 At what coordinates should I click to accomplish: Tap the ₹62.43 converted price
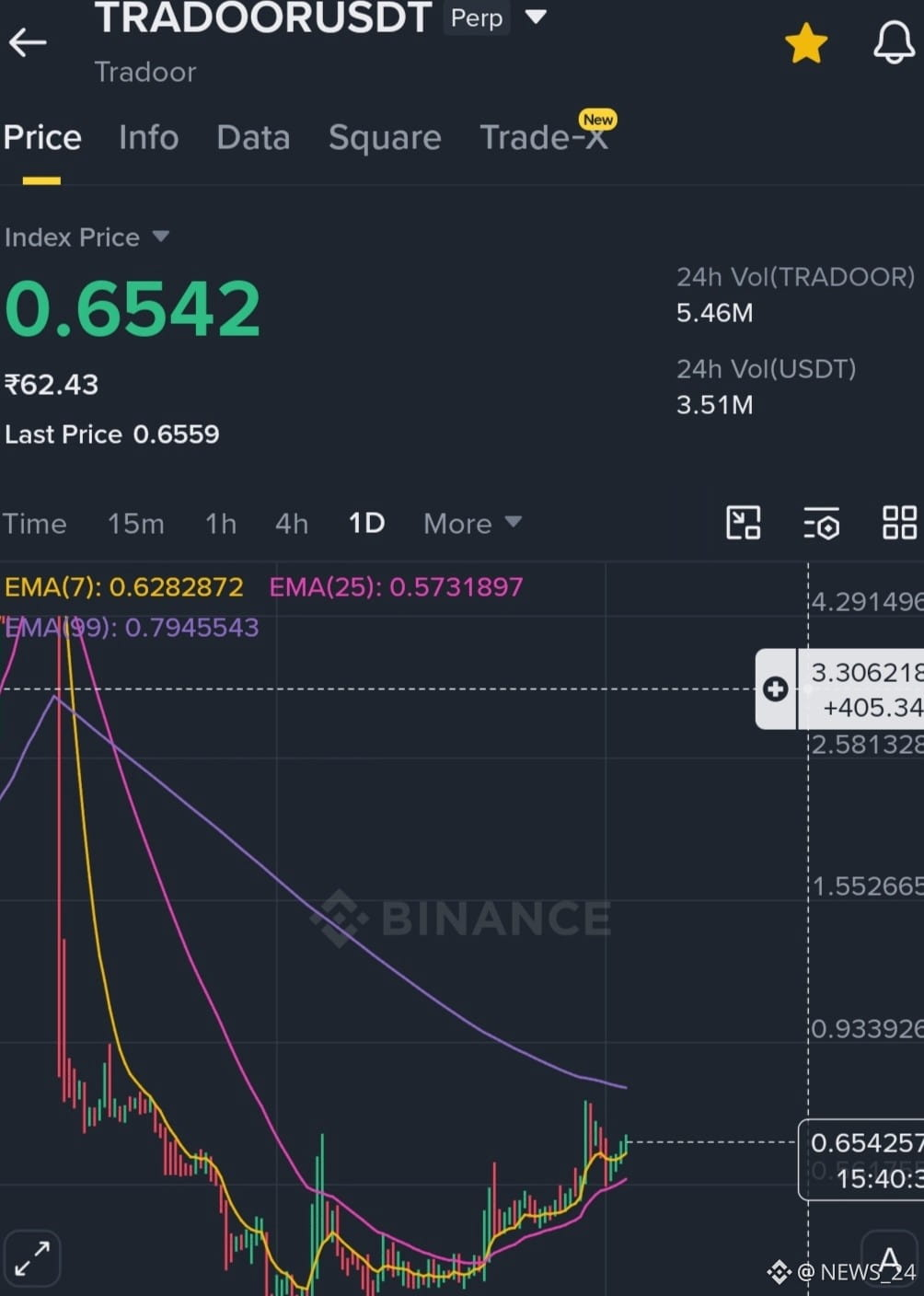52,385
